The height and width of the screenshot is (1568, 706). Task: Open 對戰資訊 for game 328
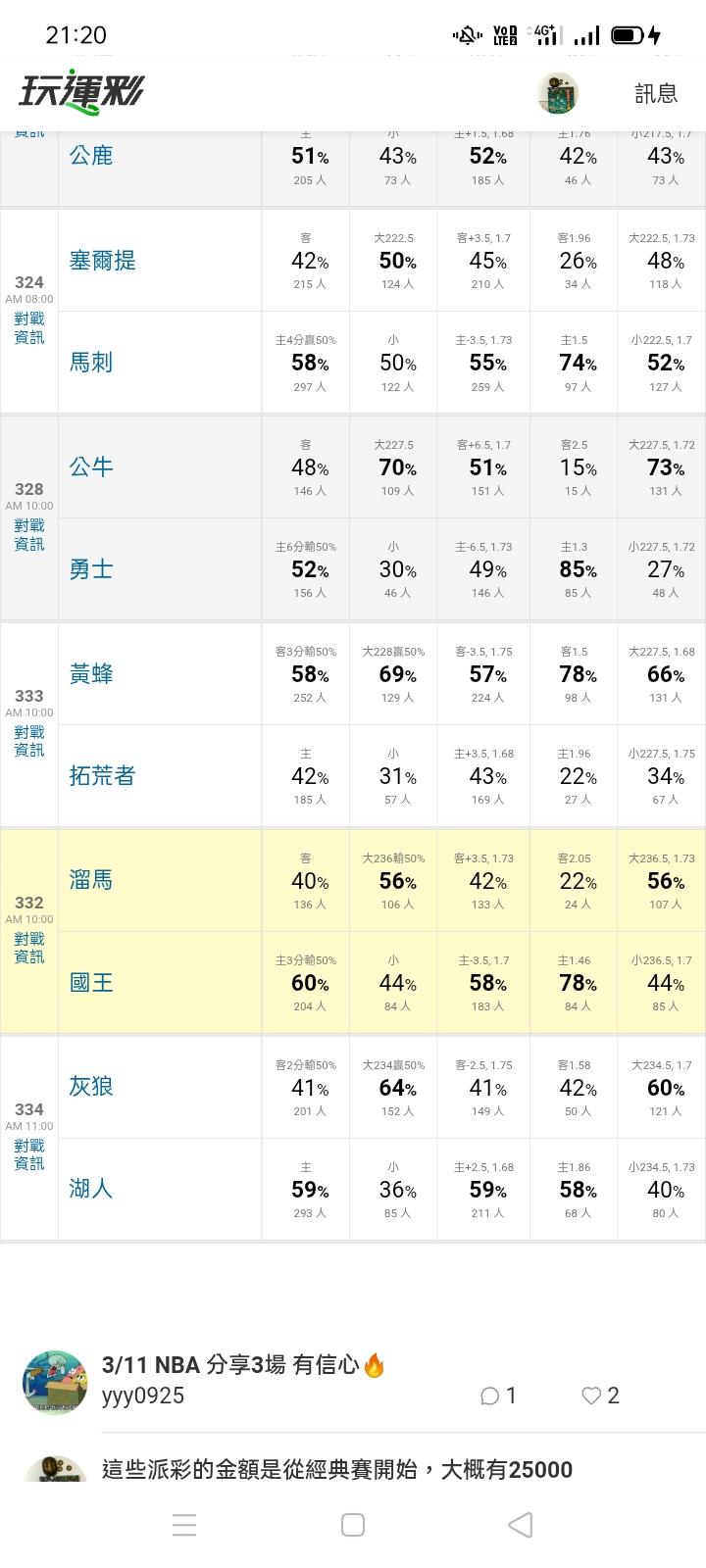(29, 535)
